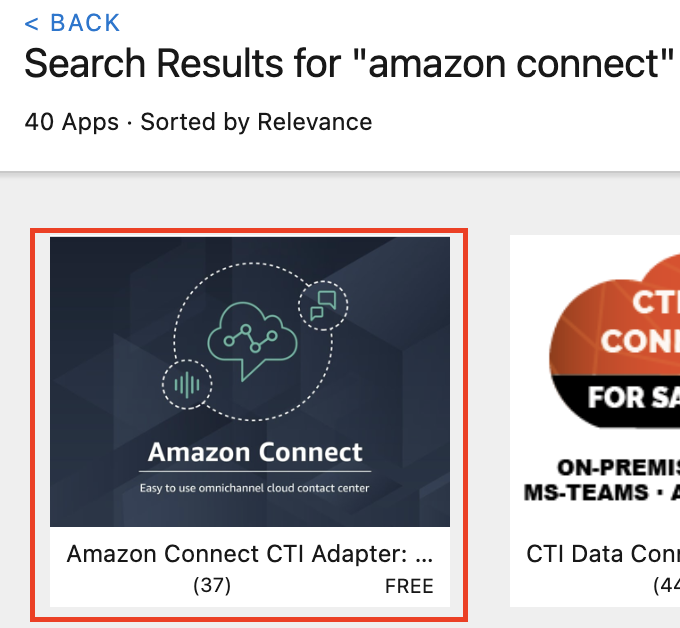Click the FREE price label
Viewport: 680px width, 628px height.
(409, 586)
